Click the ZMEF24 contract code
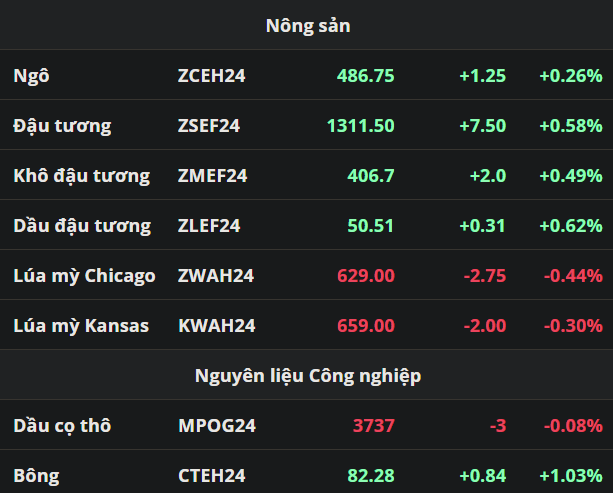Viewport: 613px width, 493px height. click(212, 176)
